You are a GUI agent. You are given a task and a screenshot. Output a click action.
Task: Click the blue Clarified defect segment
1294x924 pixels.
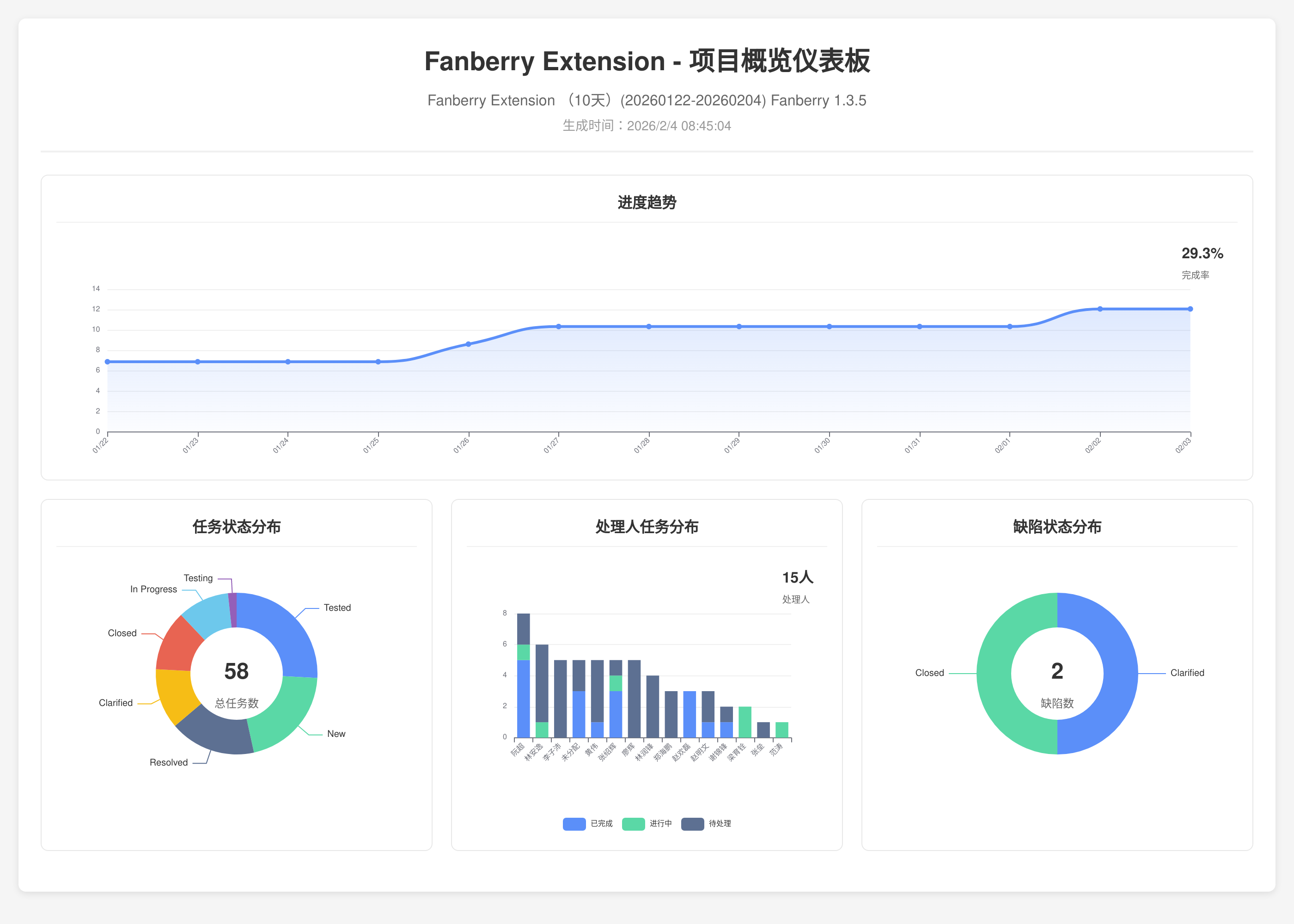[x=1120, y=674]
